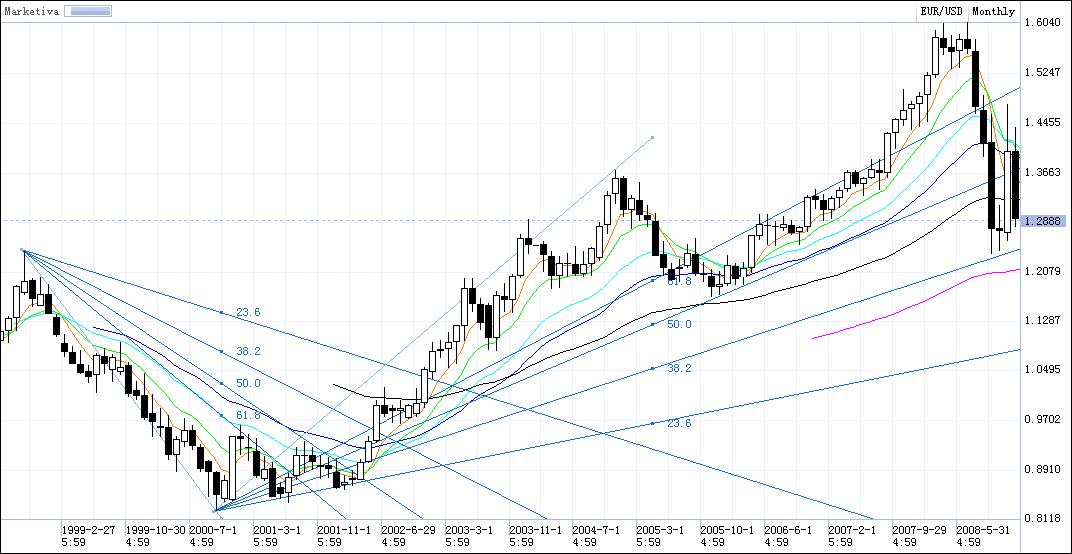Screen dimensions: 1072x554
Task: Click the 2006-6-1 date label
Action: [788, 530]
